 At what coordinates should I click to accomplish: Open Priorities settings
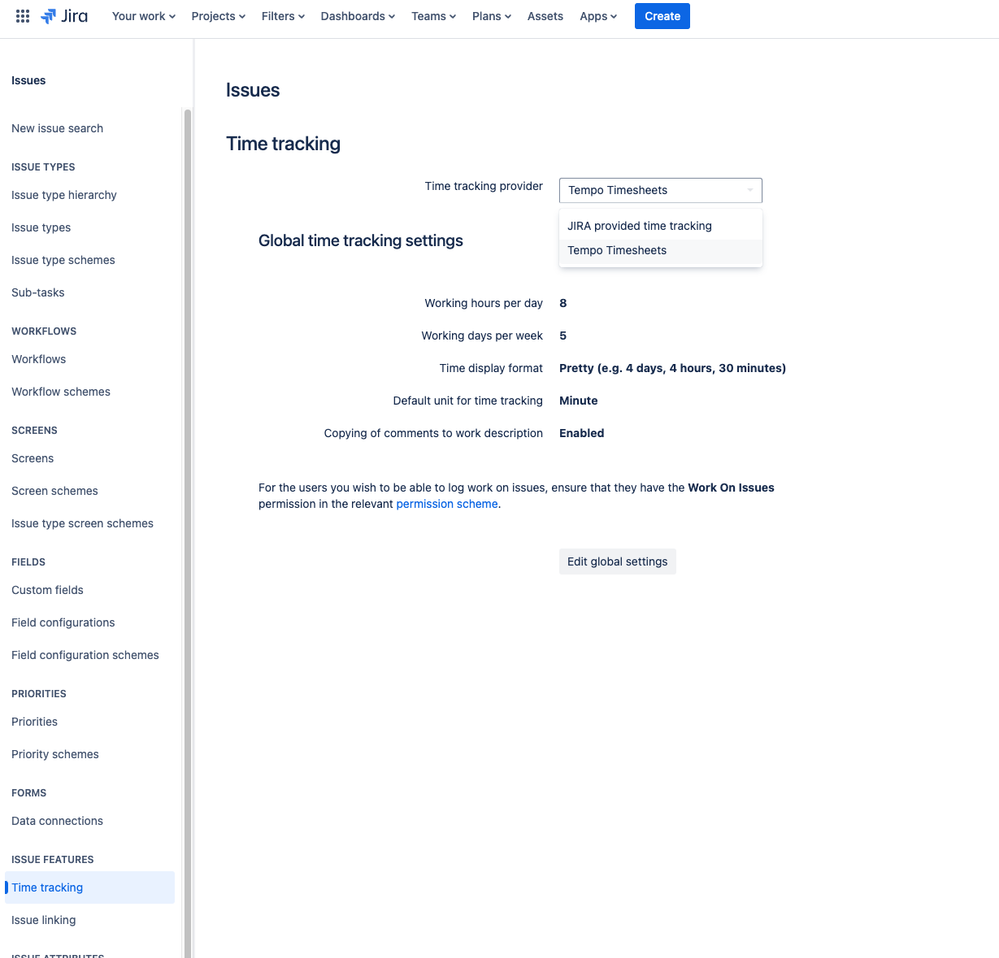click(x=34, y=722)
